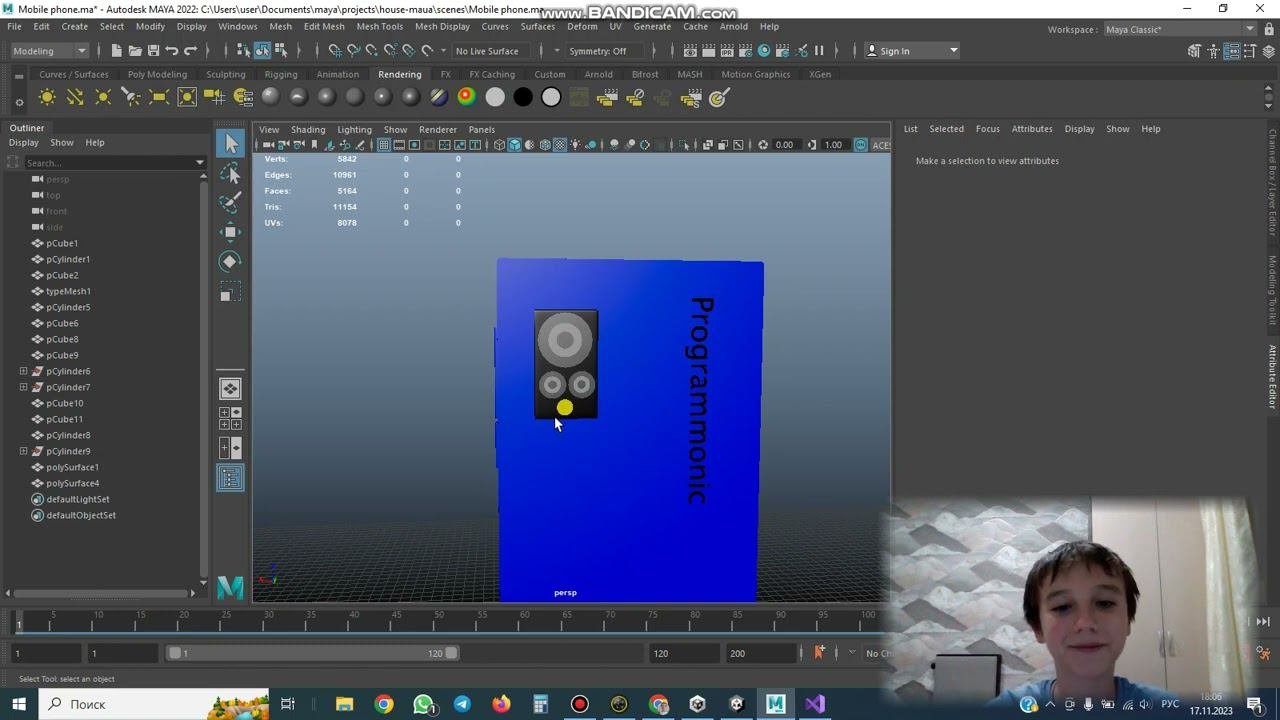The width and height of the screenshot is (1280, 720).
Task: Toggle film gate in the panel toolbar
Action: 399,145
